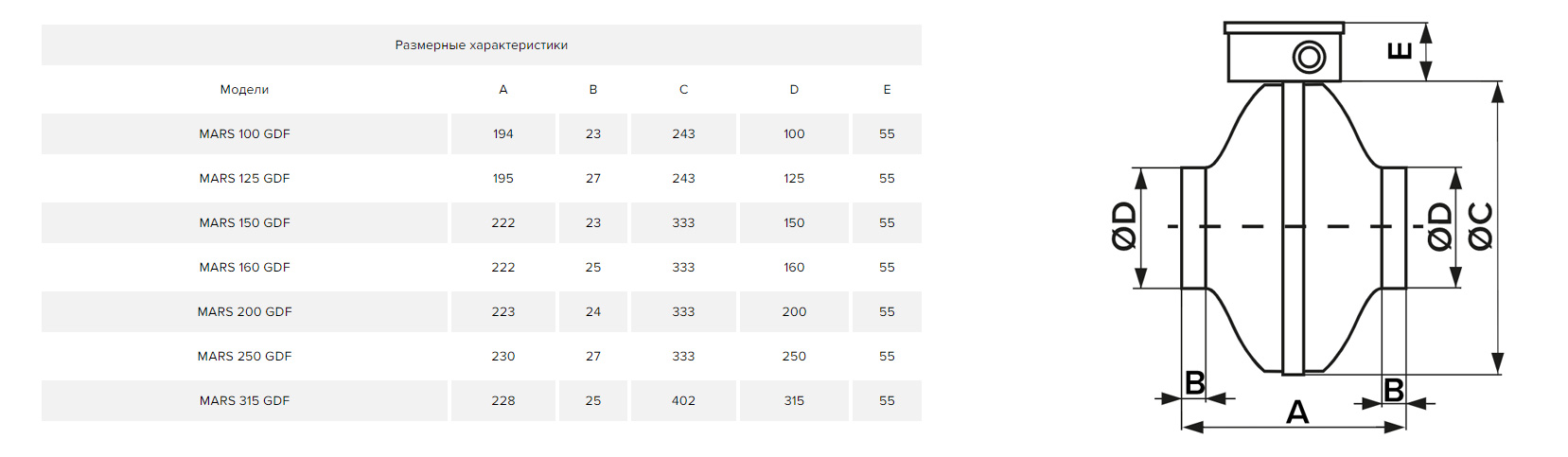Click the 'Размерные характеристики' table header
The image size is (1568, 457).
point(481,45)
